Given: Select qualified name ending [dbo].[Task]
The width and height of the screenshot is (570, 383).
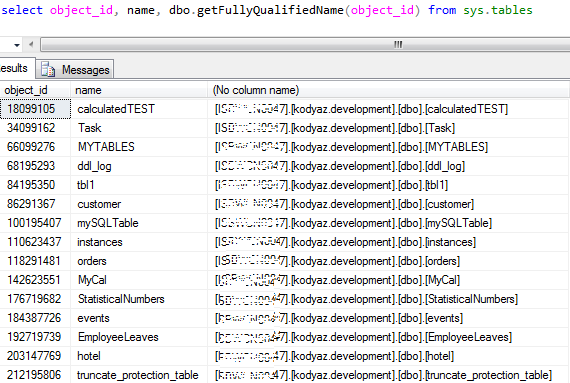Looking at the screenshot, I should click(389, 128).
